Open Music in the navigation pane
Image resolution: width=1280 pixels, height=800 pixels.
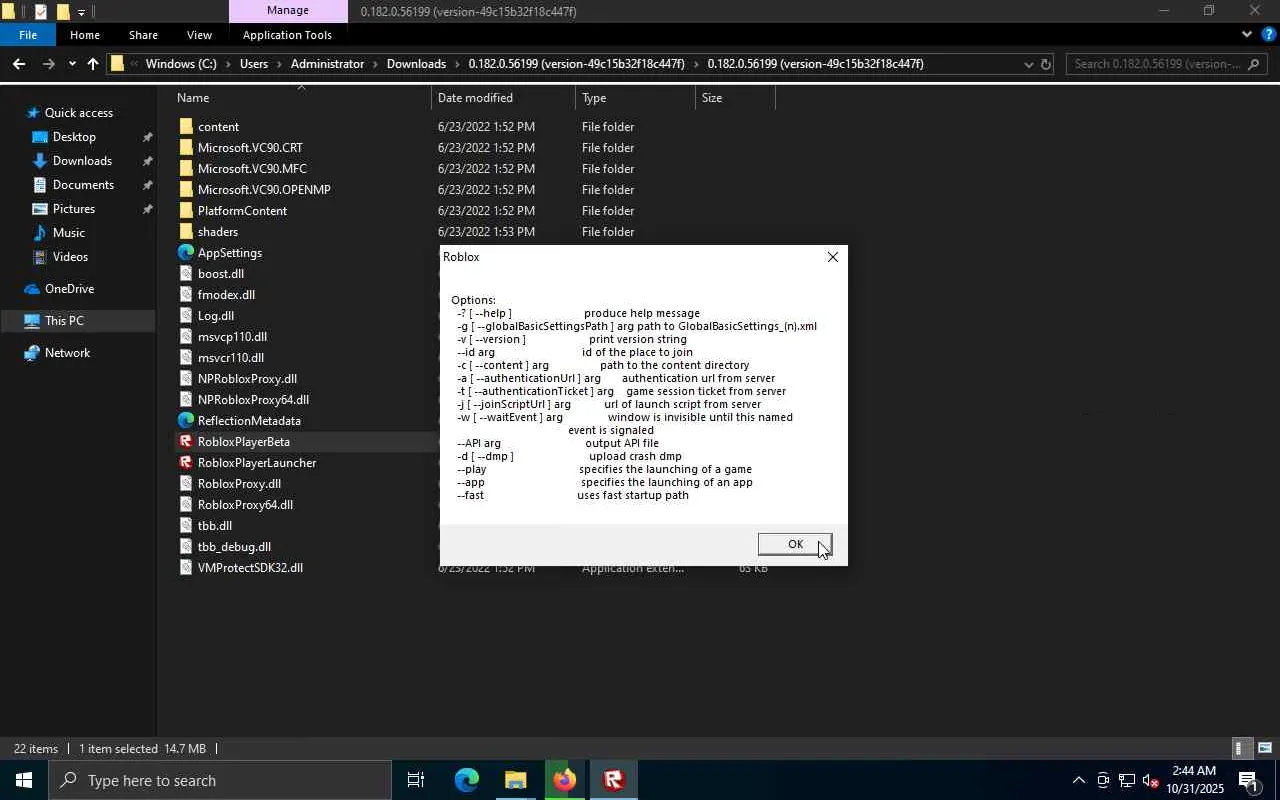(68, 233)
